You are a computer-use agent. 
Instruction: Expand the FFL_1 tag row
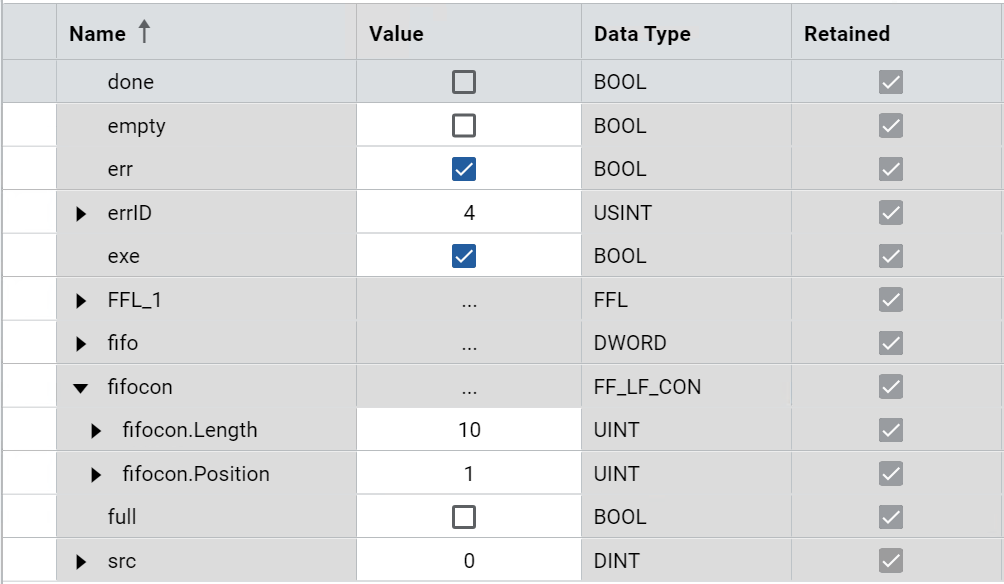tap(81, 300)
